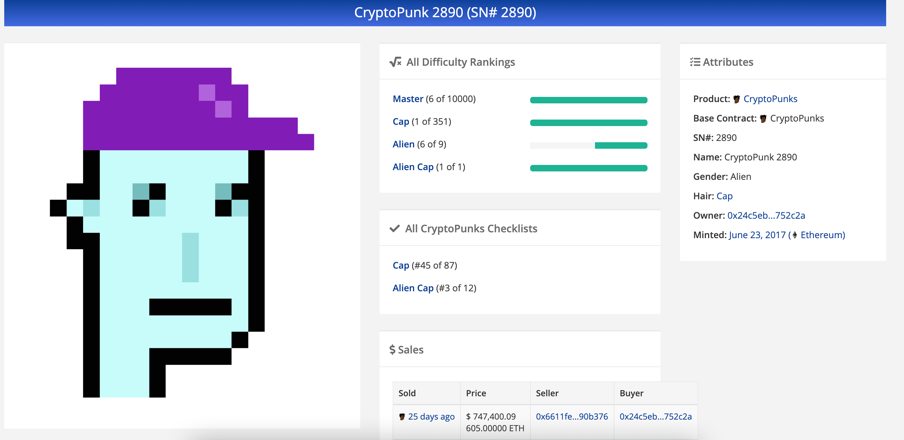This screenshot has height=440, width=904.
Task: Click the seller address 0x6611fe...90b376
Action: [571, 417]
